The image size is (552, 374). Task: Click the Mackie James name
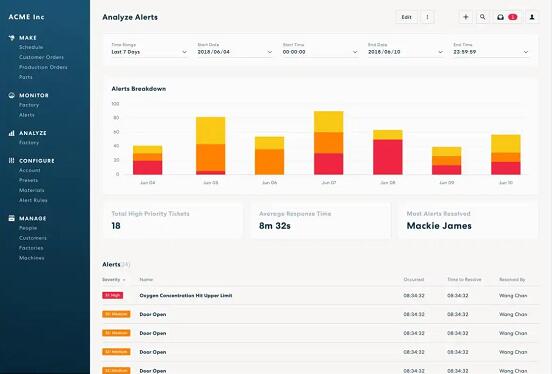click(x=439, y=226)
